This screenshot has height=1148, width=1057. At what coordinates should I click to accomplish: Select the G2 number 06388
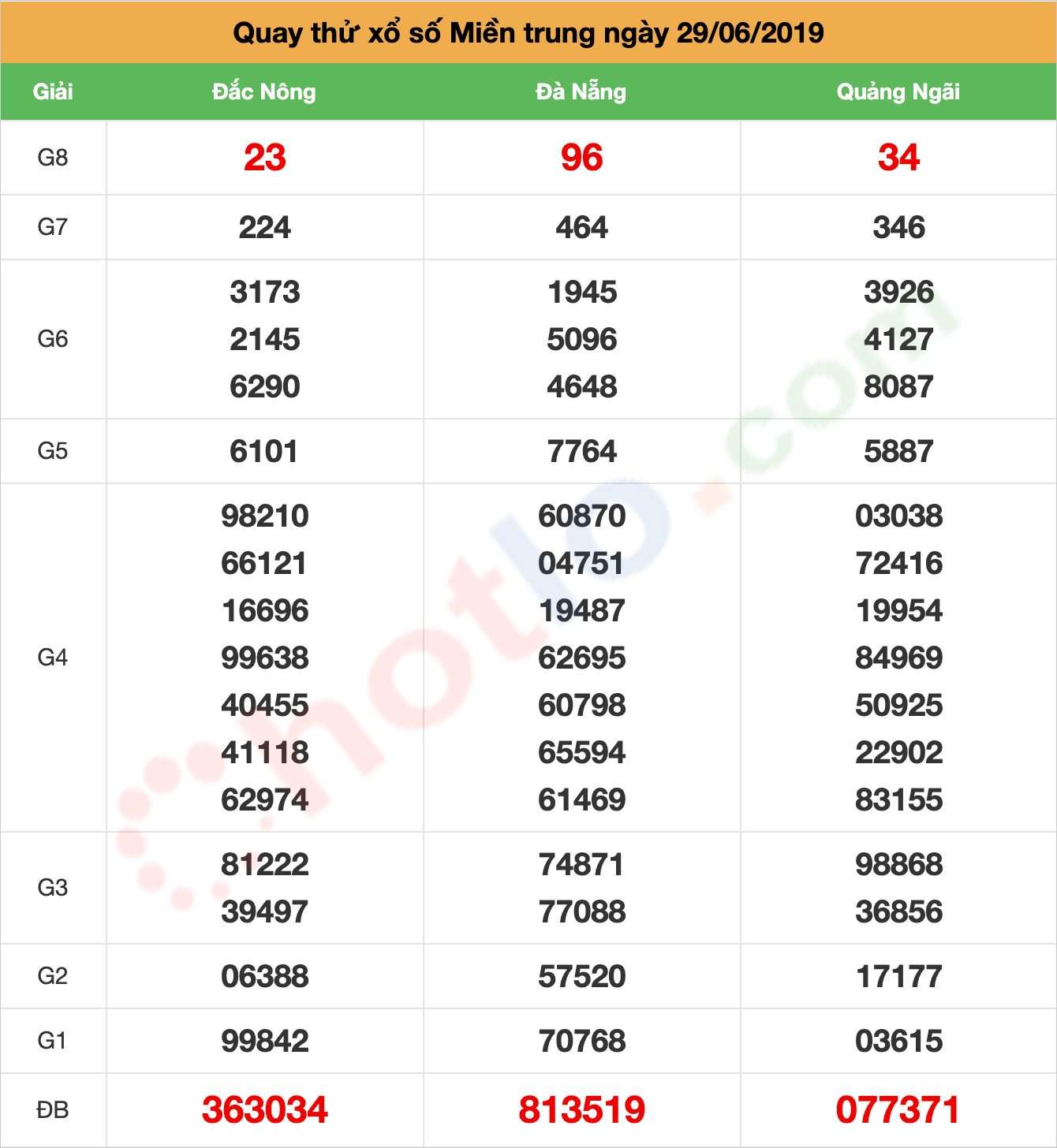click(x=265, y=977)
